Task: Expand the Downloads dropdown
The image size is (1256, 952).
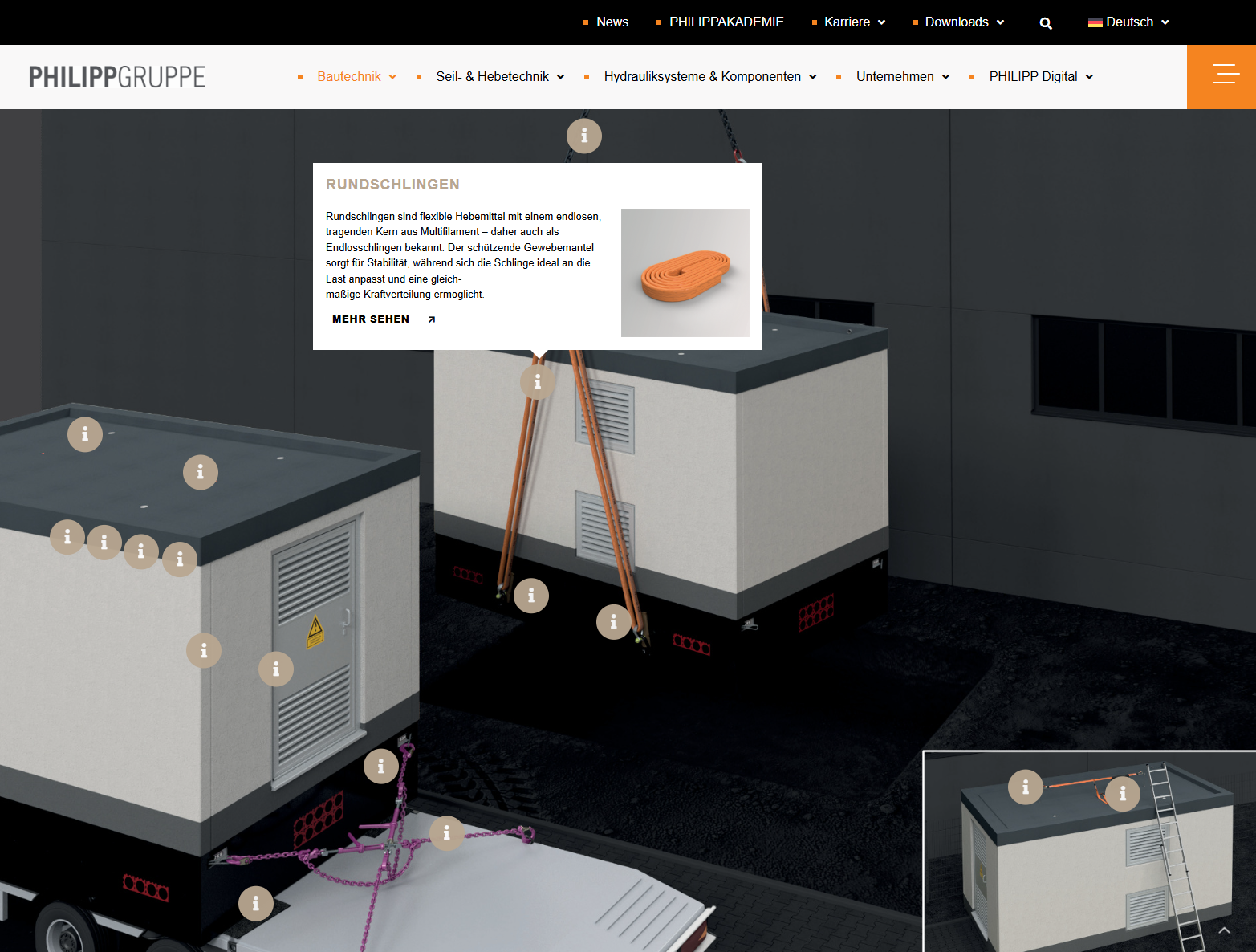Action: [x=963, y=22]
